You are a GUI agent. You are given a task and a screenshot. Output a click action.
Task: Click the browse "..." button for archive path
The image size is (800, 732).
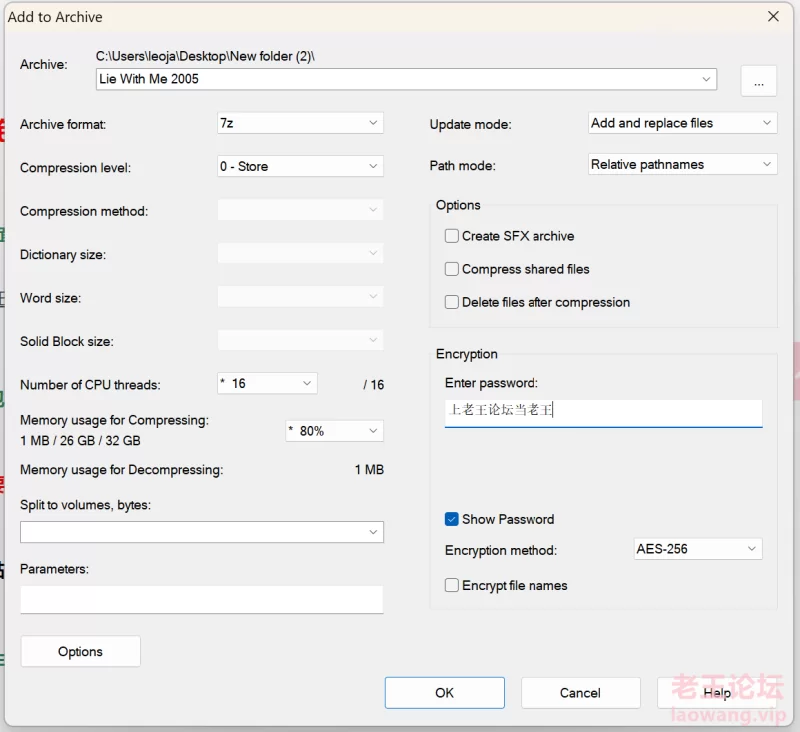point(758,81)
